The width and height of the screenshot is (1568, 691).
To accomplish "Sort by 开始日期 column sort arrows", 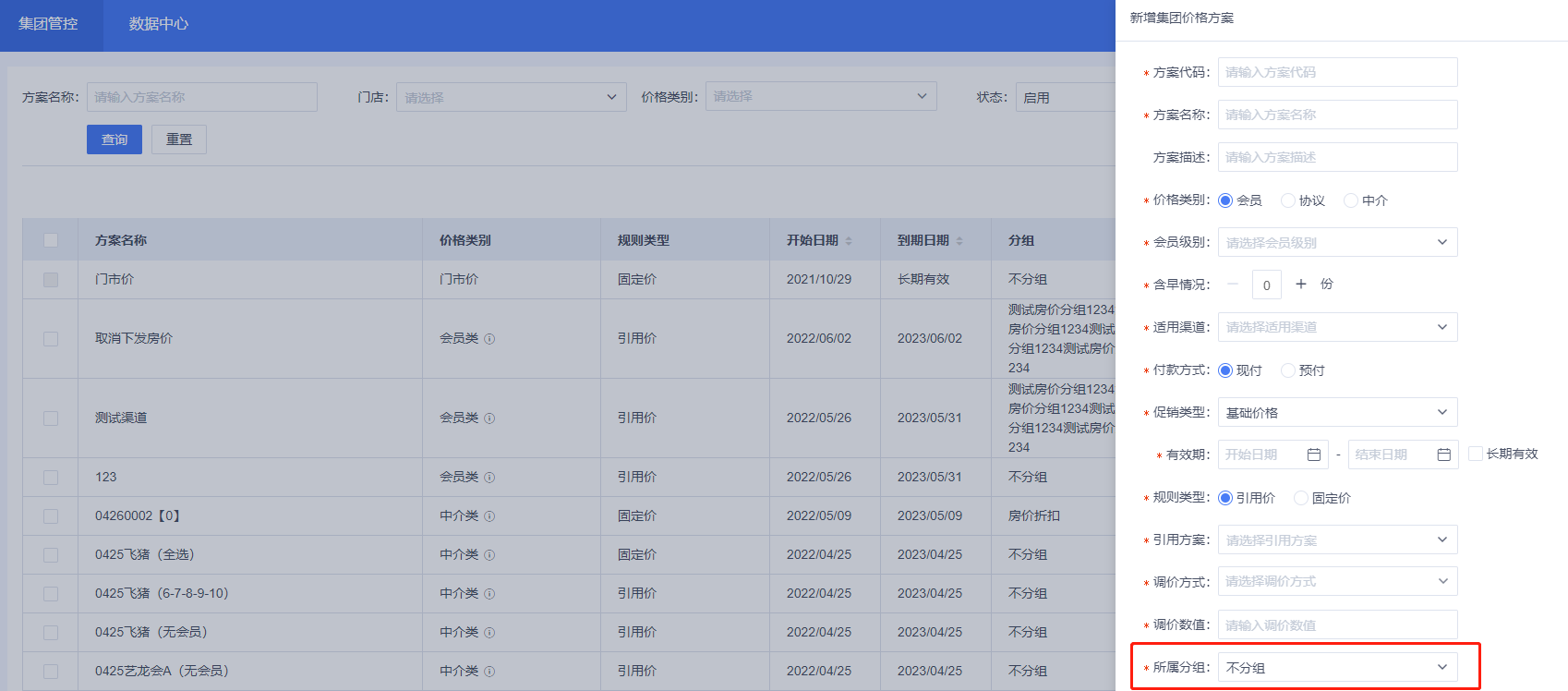I will click(x=849, y=241).
